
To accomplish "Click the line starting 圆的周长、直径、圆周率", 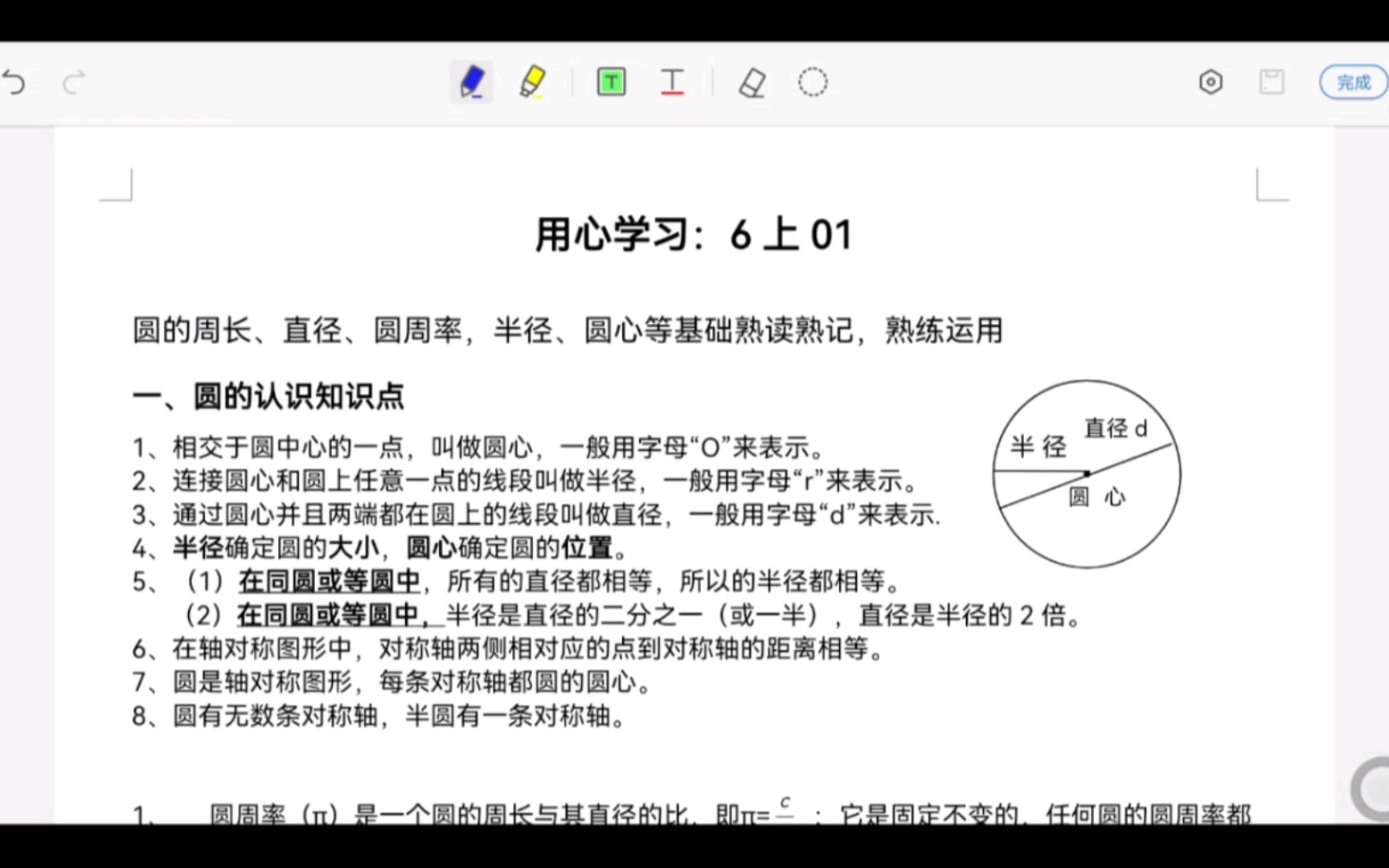I will (x=567, y=330).
